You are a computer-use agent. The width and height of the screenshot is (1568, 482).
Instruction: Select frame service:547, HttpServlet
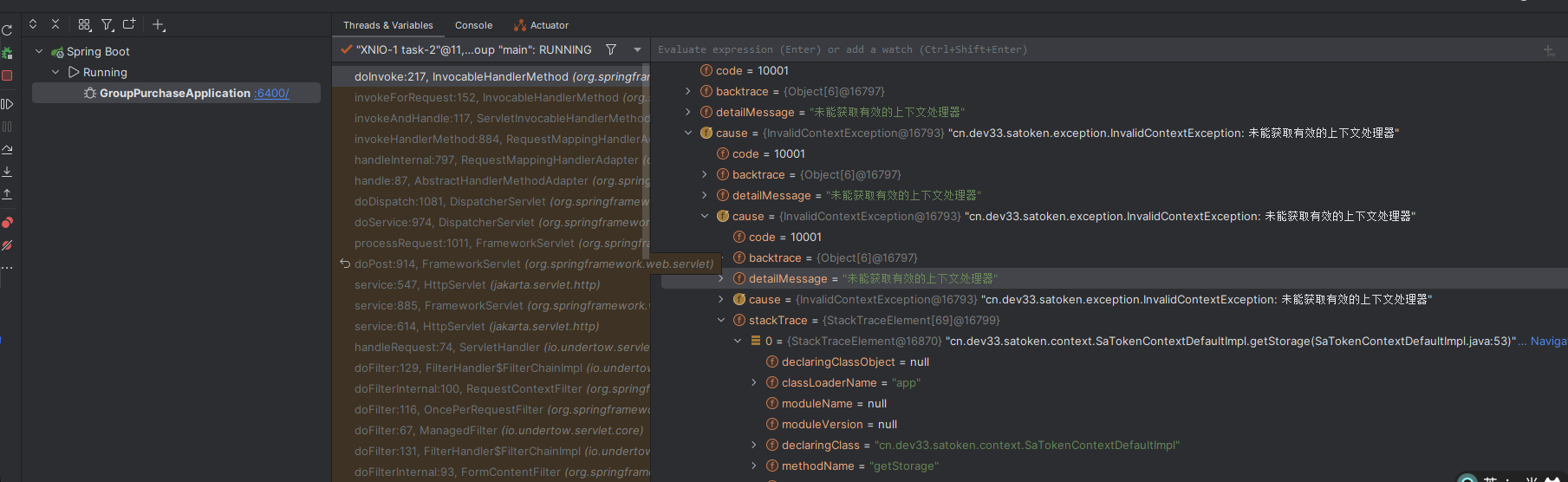click(491, 284)
